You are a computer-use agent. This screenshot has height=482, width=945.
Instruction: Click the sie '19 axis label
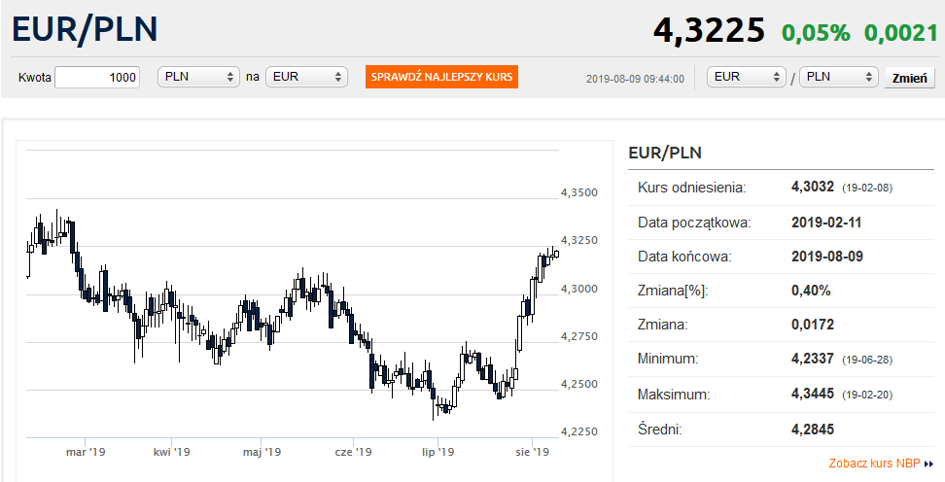tap(532, 451)
